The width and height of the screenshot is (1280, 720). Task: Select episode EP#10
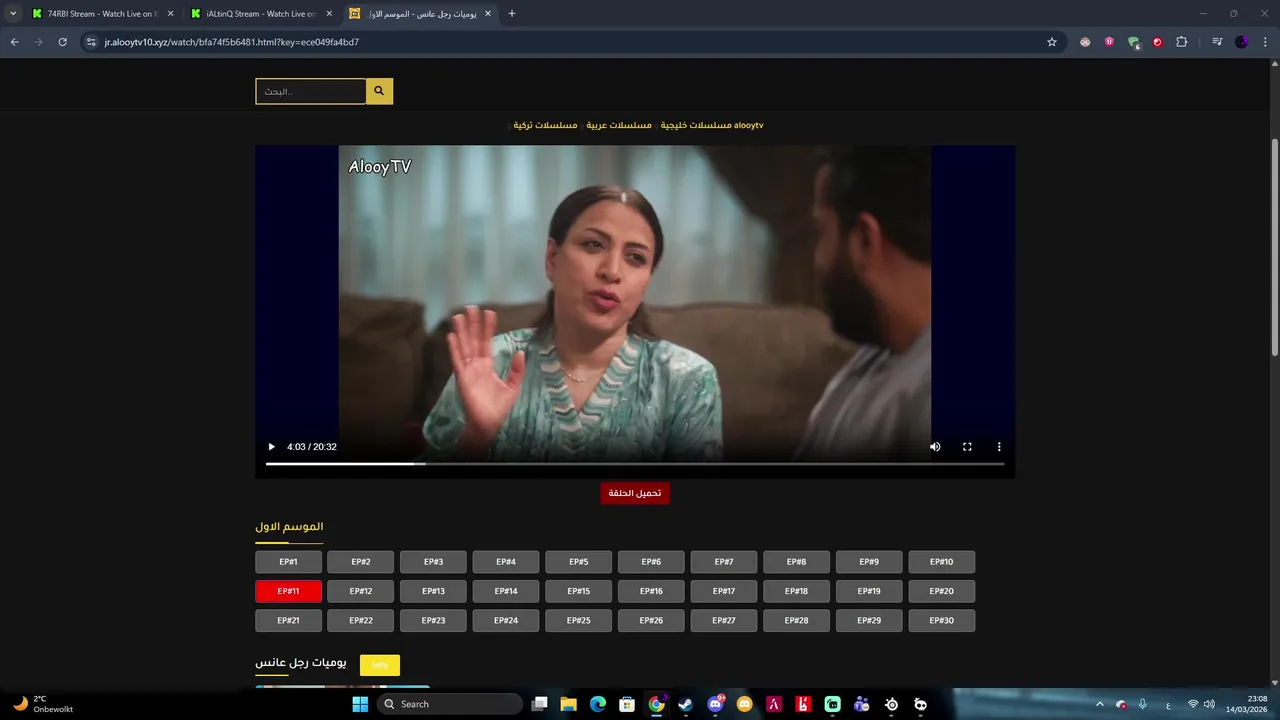coord(942,562)
